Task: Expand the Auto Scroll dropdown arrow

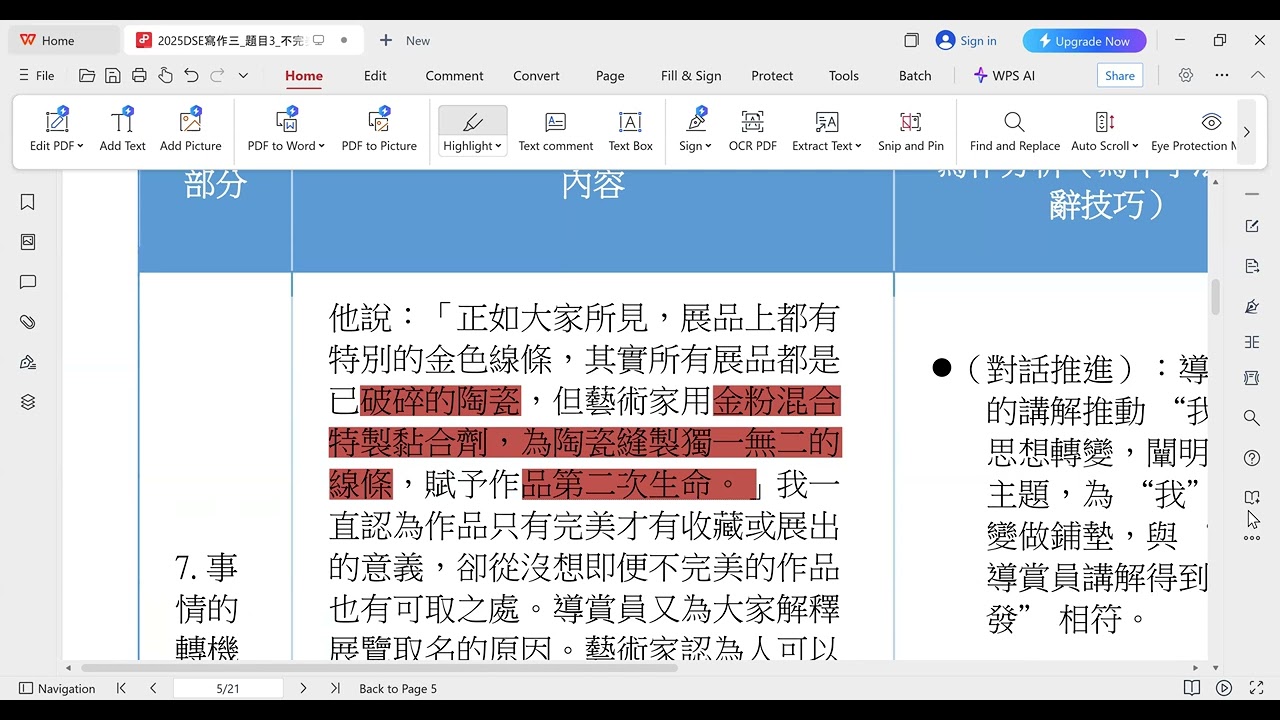Action: 1136,146
